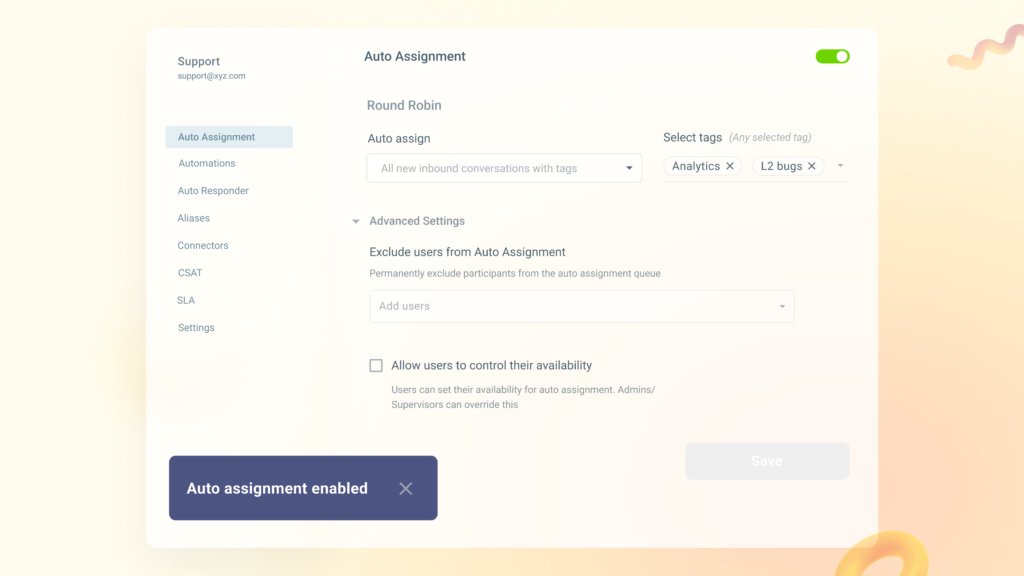Collapse the Advanced Settings section
Viewport: 1024px width, 576px height.
pyautogui.click(x=356, y=221)
